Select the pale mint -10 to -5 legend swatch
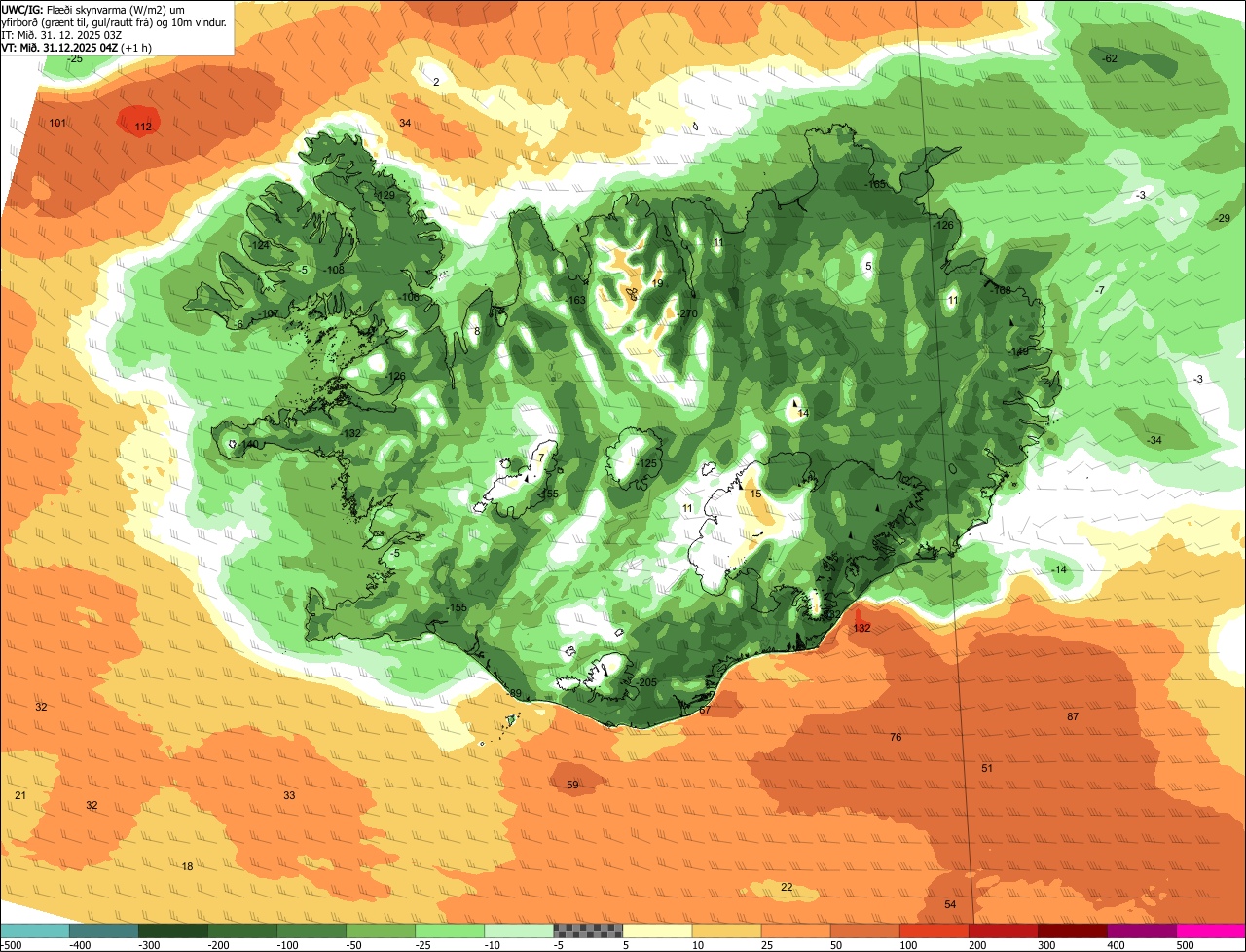The width and height of the screenshot is (1246, 952). 519,931
